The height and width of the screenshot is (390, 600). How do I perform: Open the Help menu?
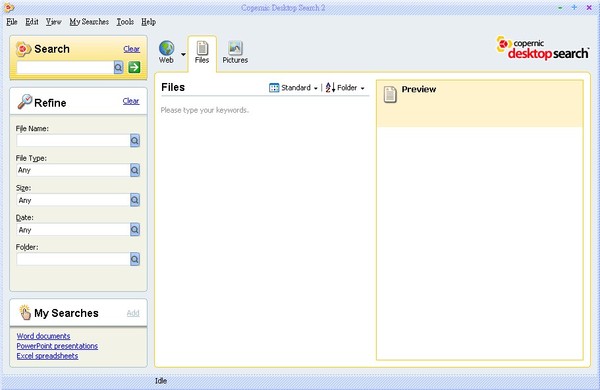coord(148,22)
